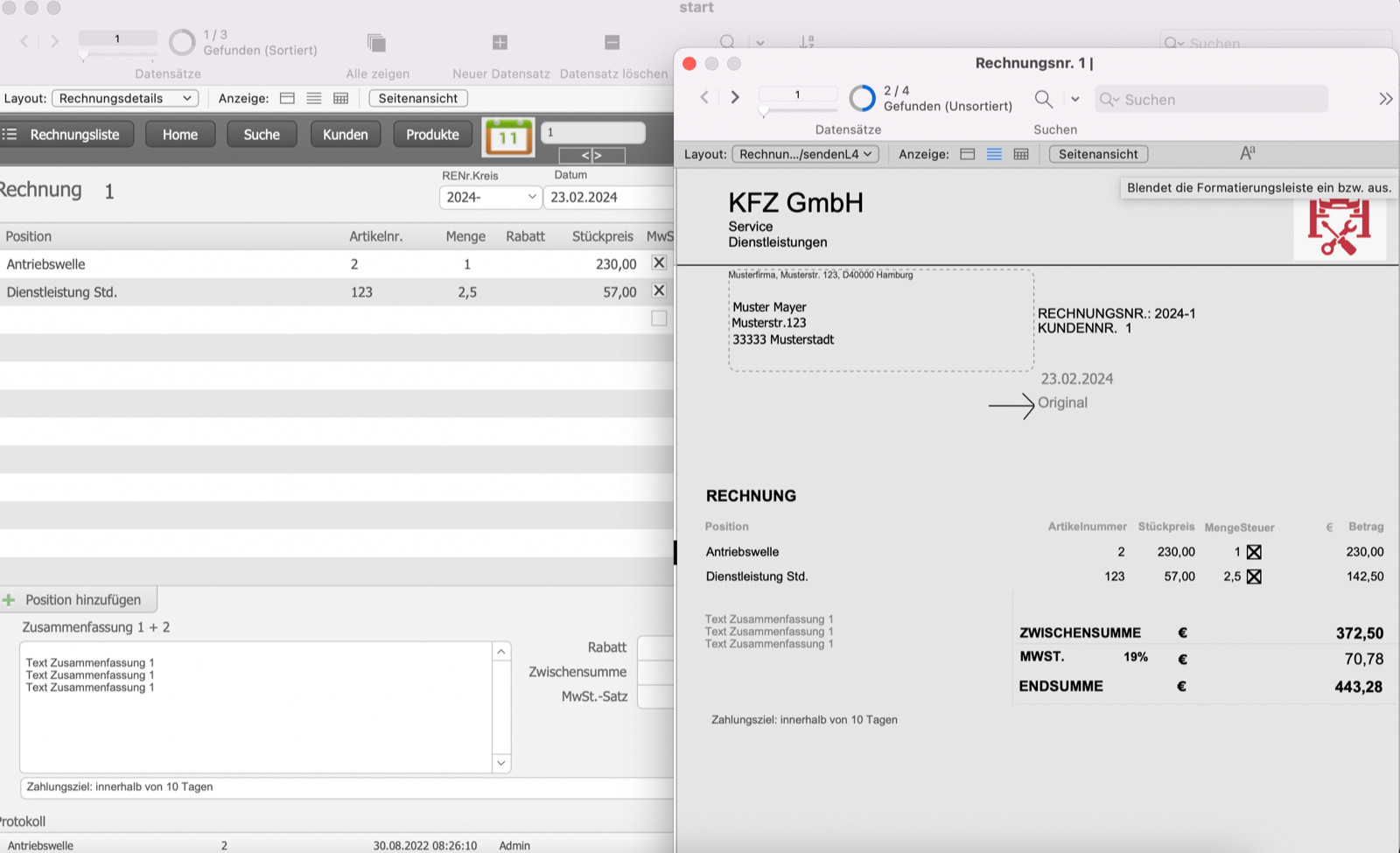Click sort icon in start window toolbar
The image size is (1400, 853).
pos(807,41)
